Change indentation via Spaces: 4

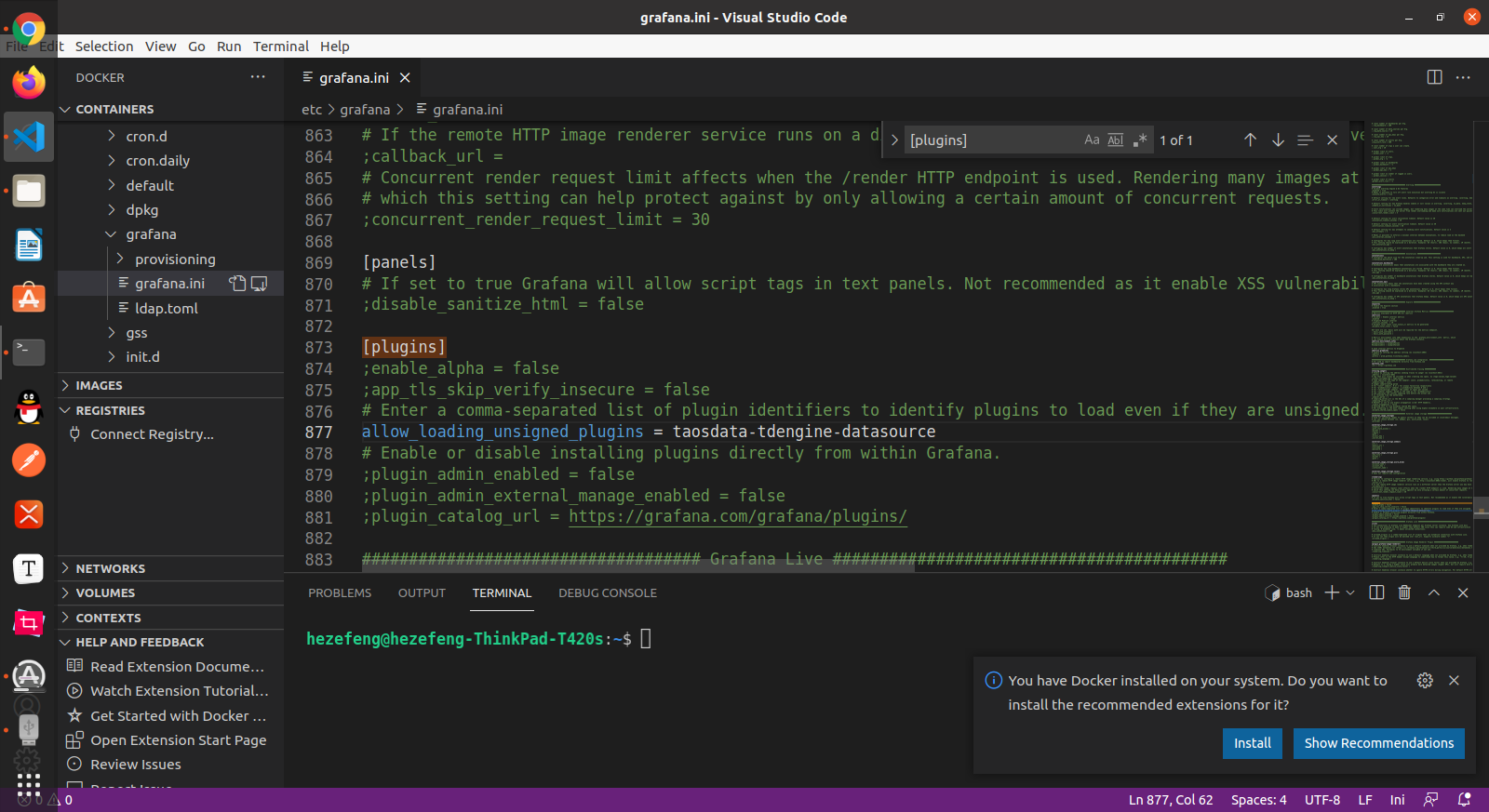pos(1258,800)
